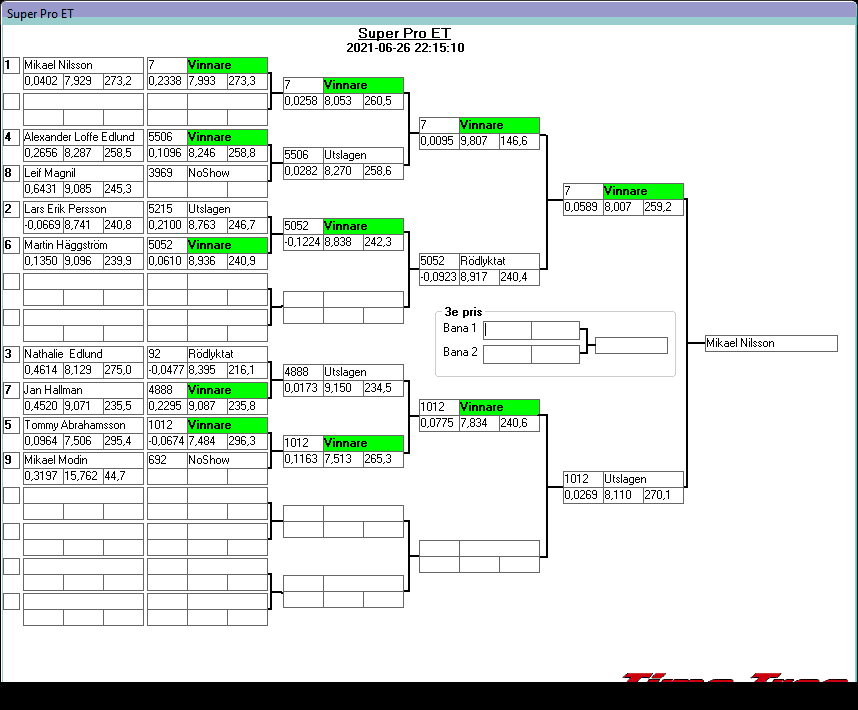The image size is (858, 710).
Task: Click the first Bana 2 field
Action: pyautogui.click(x=507, y=354)
